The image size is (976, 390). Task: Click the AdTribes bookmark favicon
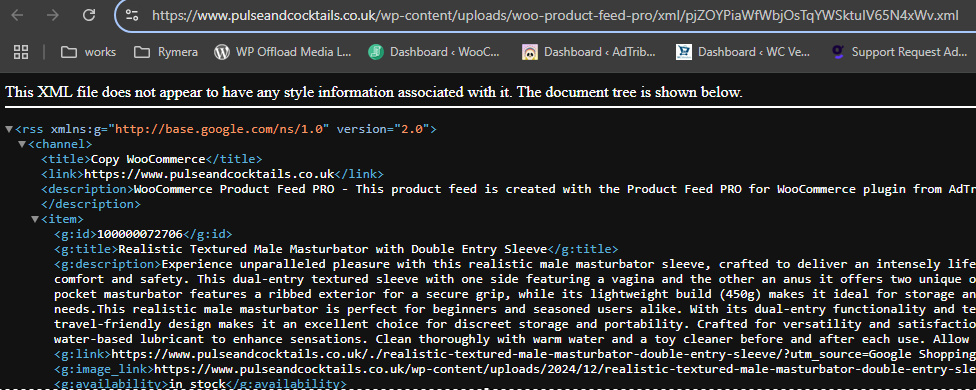530,52
